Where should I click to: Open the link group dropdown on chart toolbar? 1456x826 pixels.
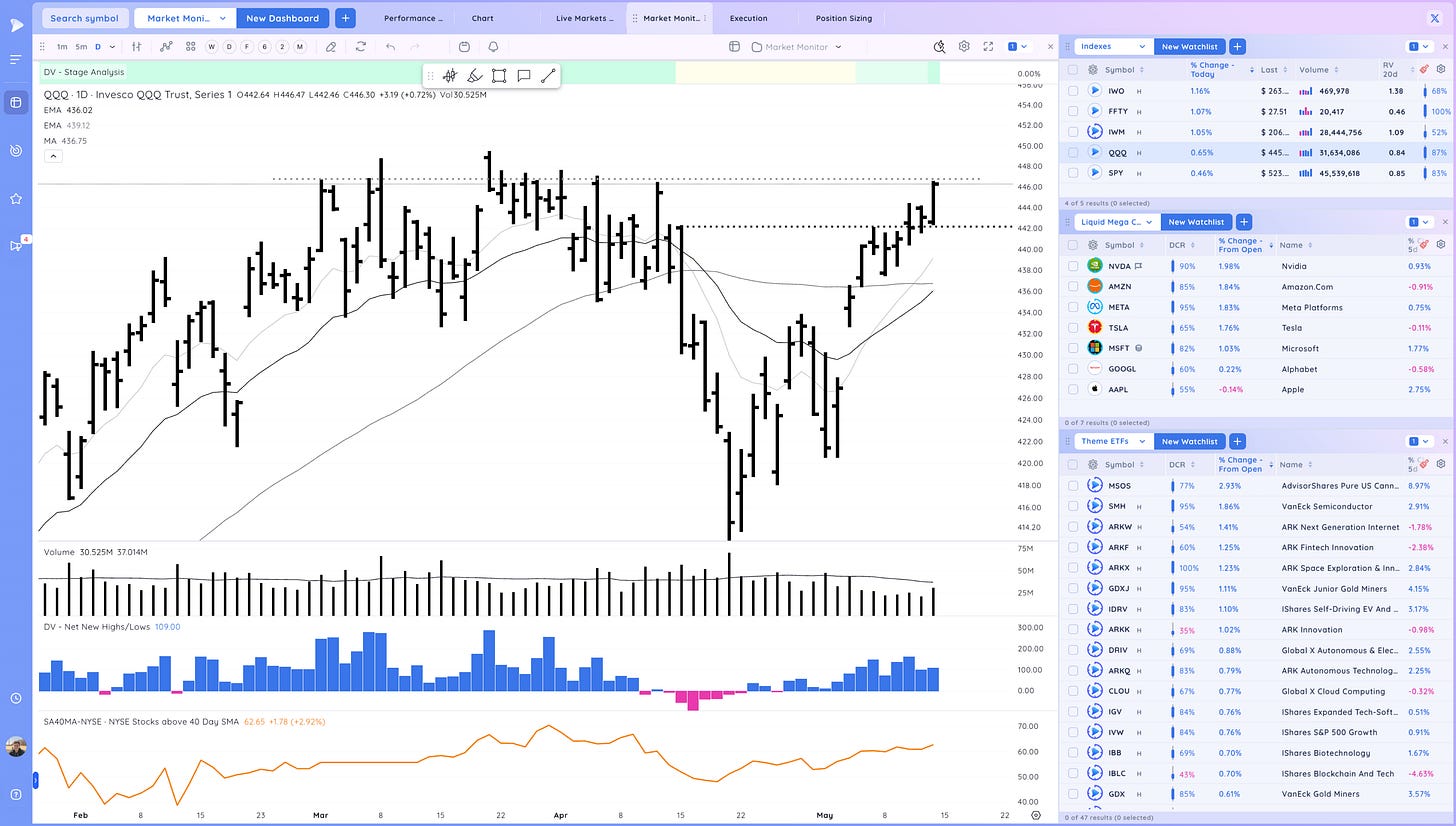[1019, 46]
